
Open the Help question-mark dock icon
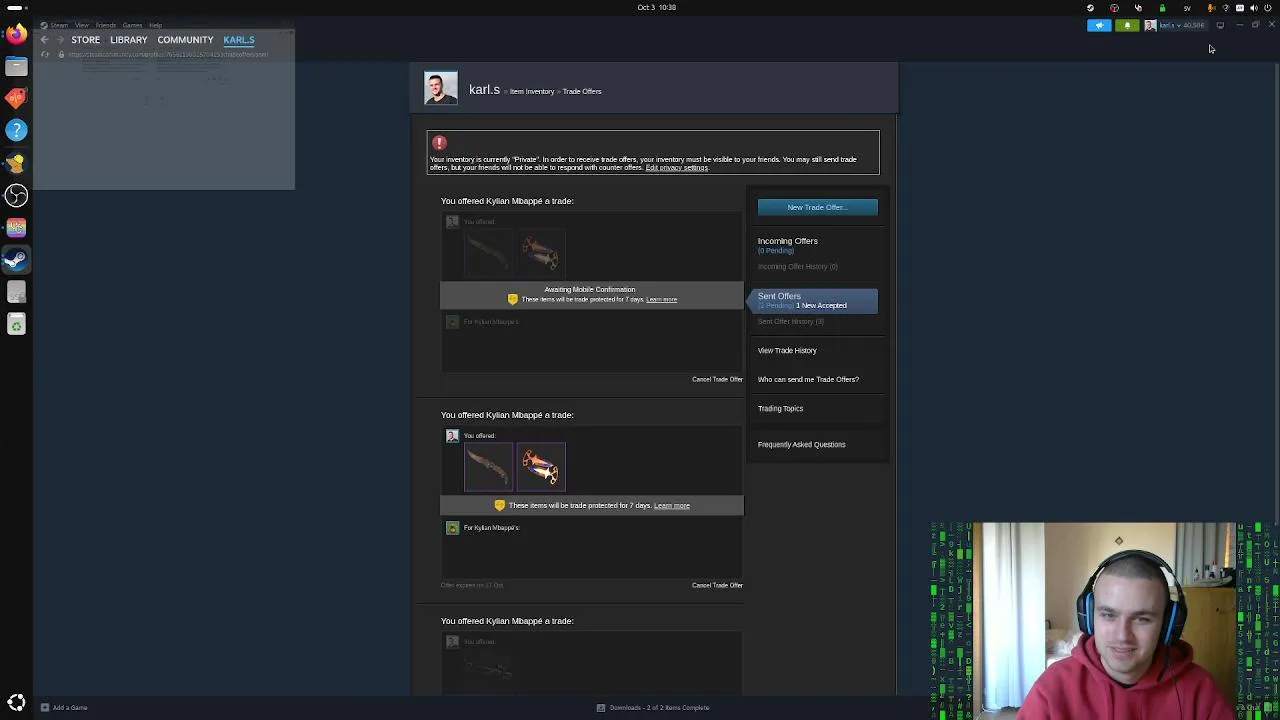click(16, 130)
